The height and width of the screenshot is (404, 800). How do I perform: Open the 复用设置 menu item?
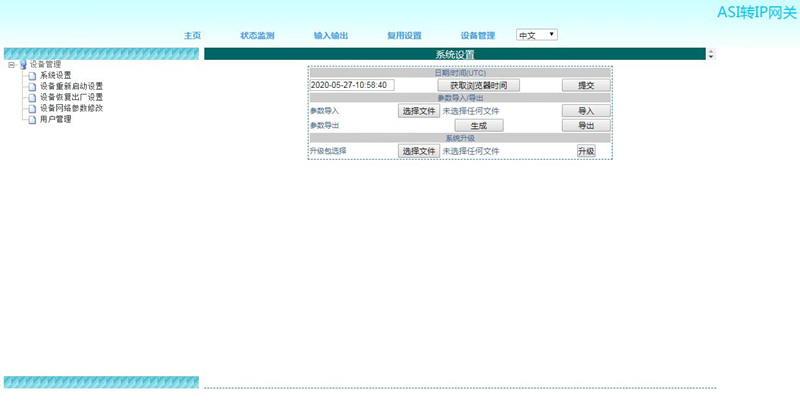click(x=404, y=35)
